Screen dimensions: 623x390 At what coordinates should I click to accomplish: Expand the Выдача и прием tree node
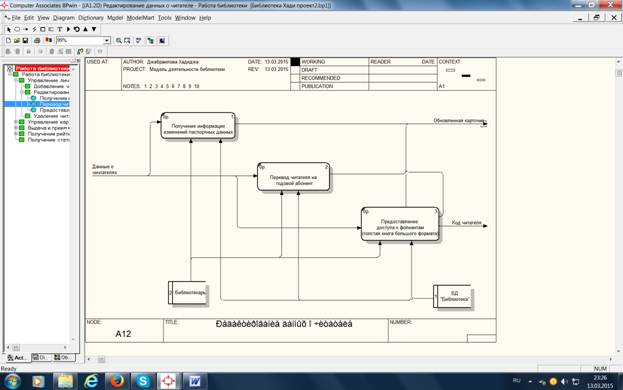point(16,128)
